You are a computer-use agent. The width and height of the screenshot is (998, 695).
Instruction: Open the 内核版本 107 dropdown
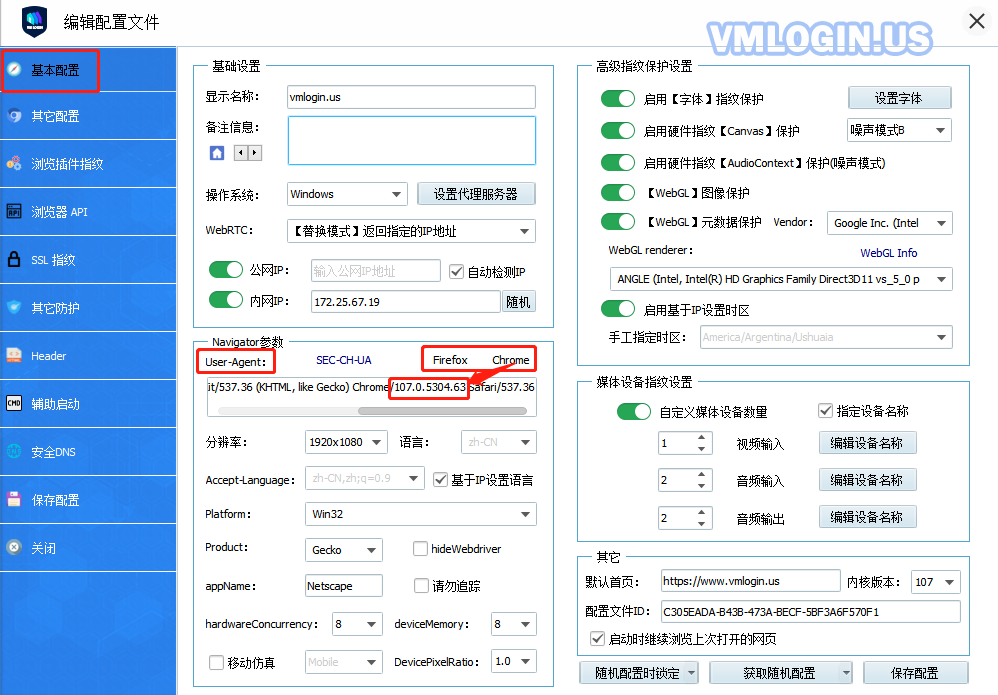[936, 582]
